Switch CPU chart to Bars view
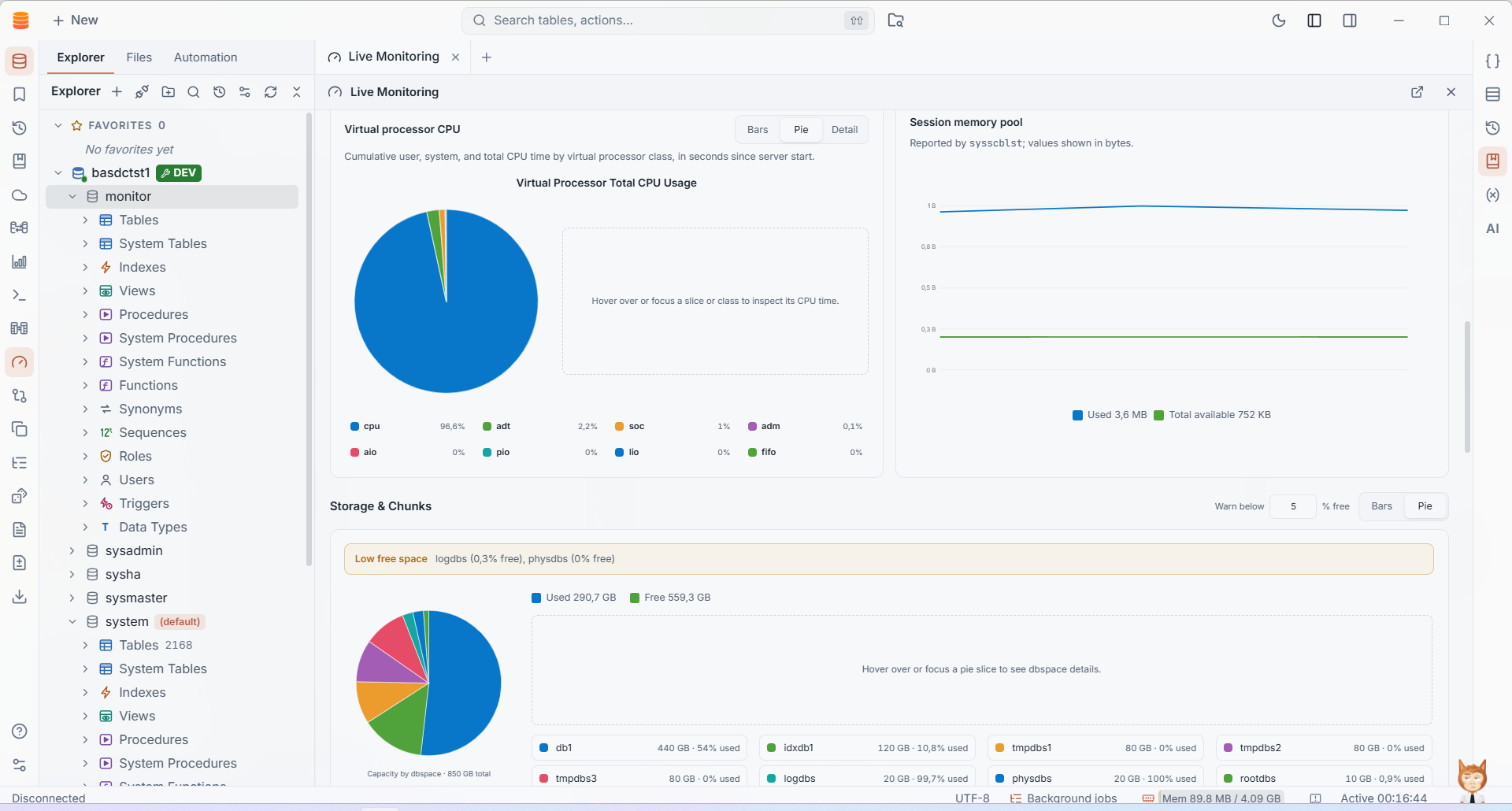1512x811 pixels. pyautogui.click(x=758, y=130)
